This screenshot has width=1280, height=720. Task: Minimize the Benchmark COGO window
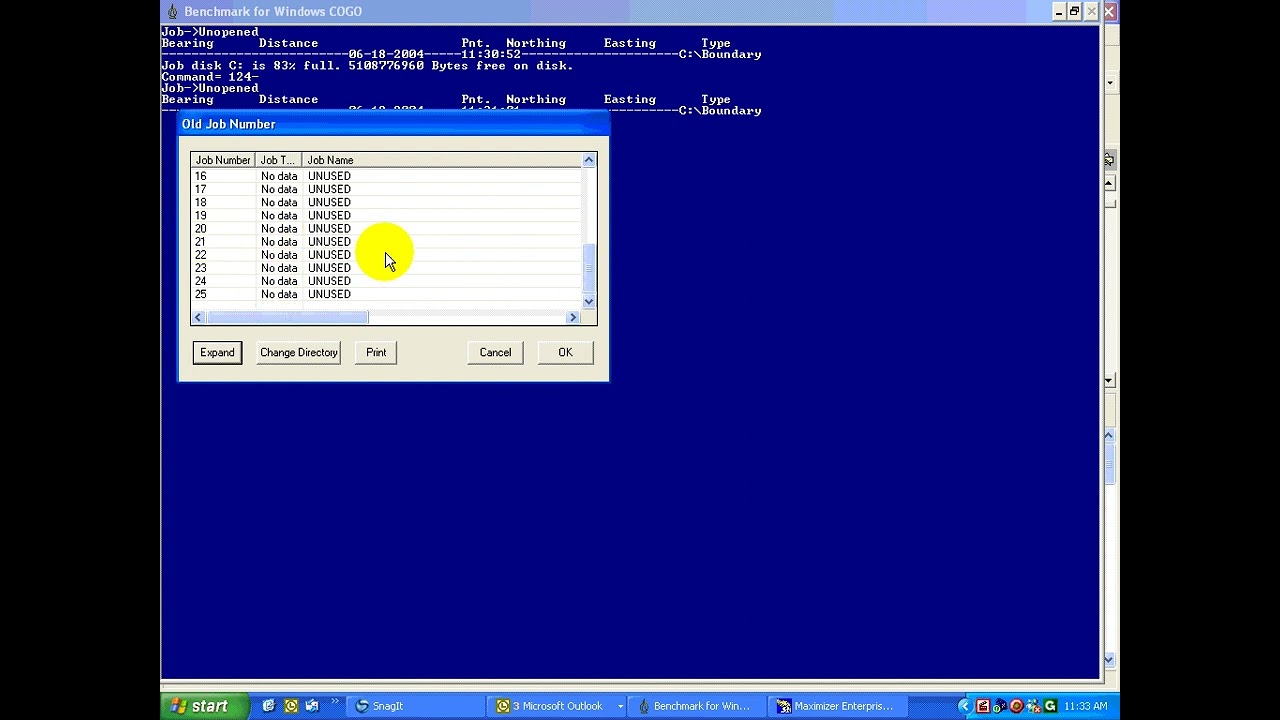pos(1058,12)
